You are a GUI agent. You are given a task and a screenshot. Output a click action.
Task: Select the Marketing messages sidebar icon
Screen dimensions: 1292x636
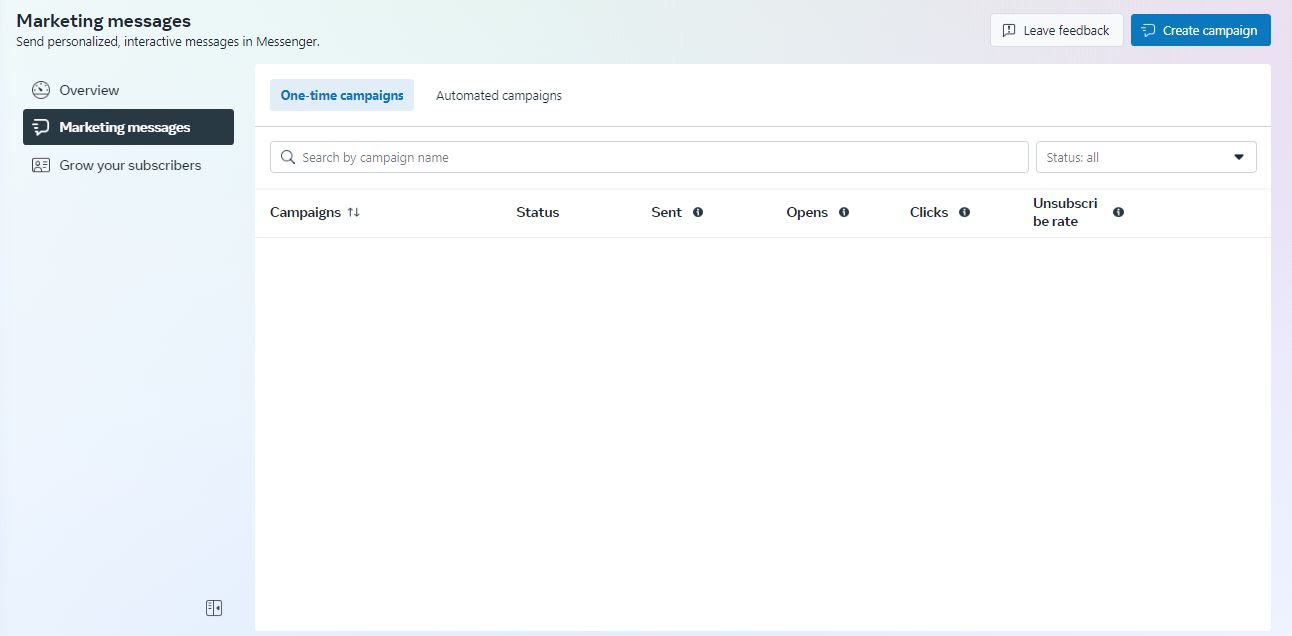(x=41, y=127)
